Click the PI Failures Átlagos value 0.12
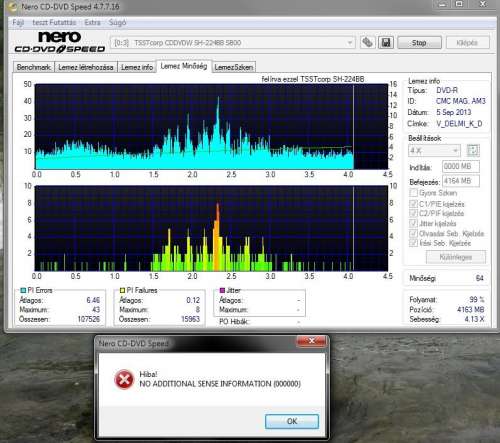The height and width of the screenshot is (443, 500). (193, 300)
